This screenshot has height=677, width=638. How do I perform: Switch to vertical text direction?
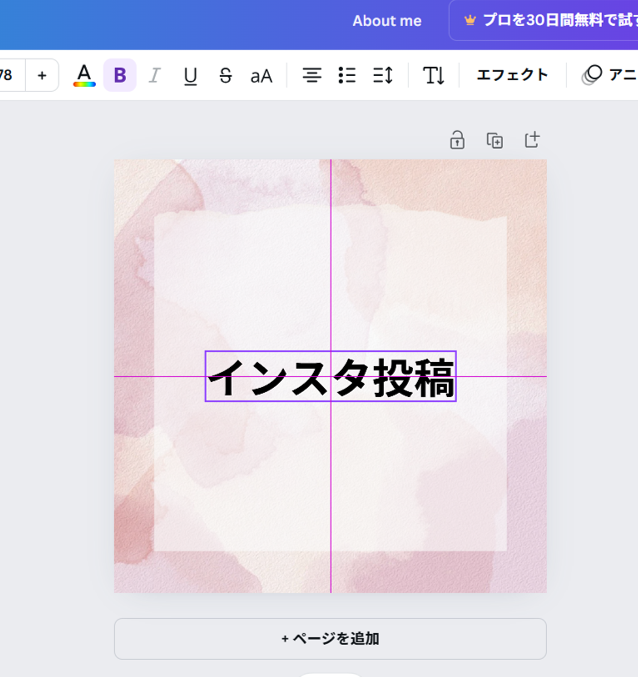pyautogui.click(x=434, y=75)
